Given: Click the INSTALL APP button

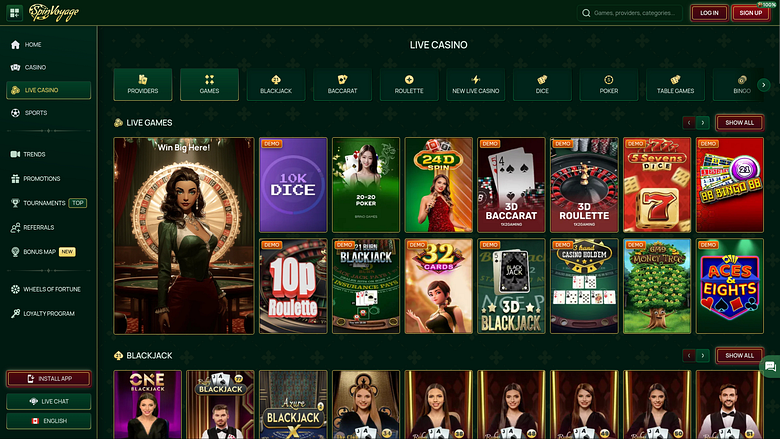Looking at the screenshot, I should pyautogui.click(x=48, y=379).
